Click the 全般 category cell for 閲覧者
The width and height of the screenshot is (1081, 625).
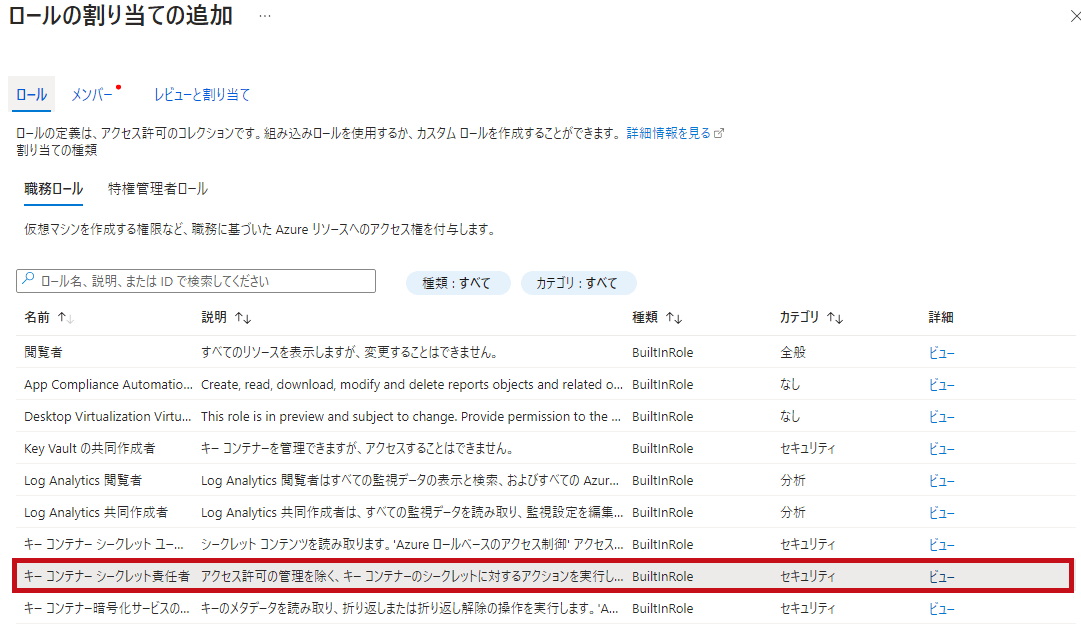(x=793, y=352)
